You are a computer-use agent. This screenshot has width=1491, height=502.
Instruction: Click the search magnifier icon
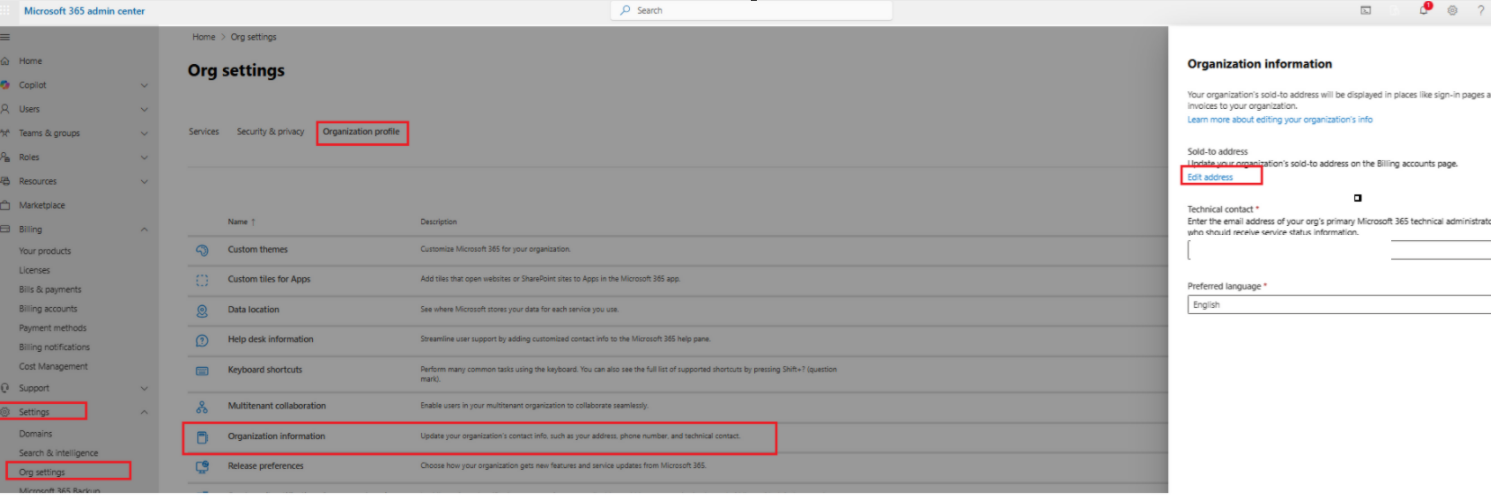point(625,10)
